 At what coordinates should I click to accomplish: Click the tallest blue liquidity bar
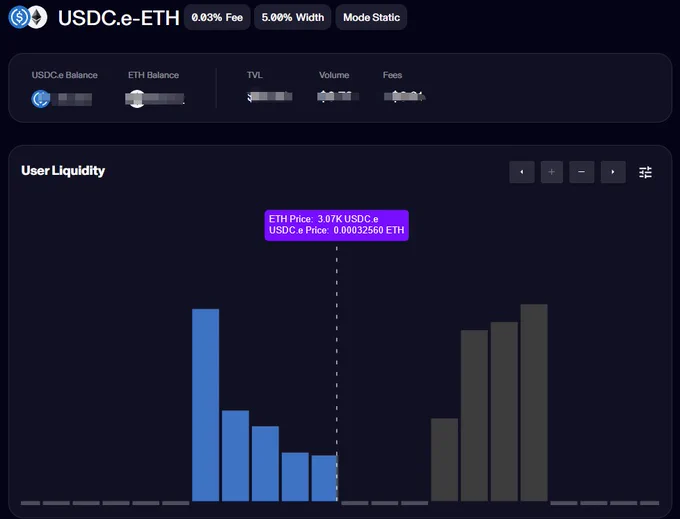[206, 405]
